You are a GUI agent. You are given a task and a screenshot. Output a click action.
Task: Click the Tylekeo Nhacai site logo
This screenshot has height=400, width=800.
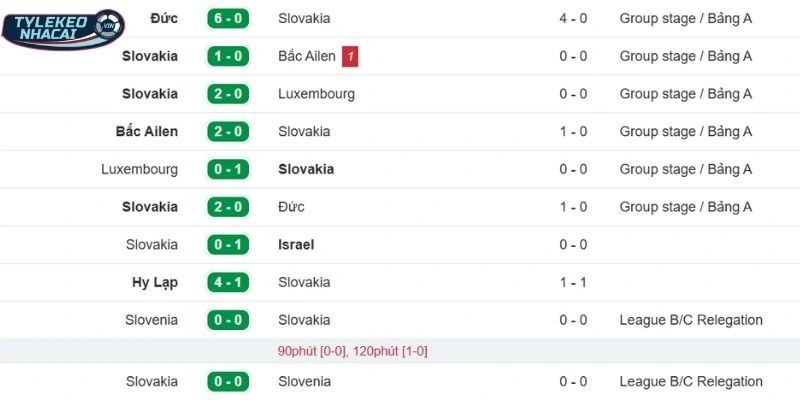coord(62,30)
